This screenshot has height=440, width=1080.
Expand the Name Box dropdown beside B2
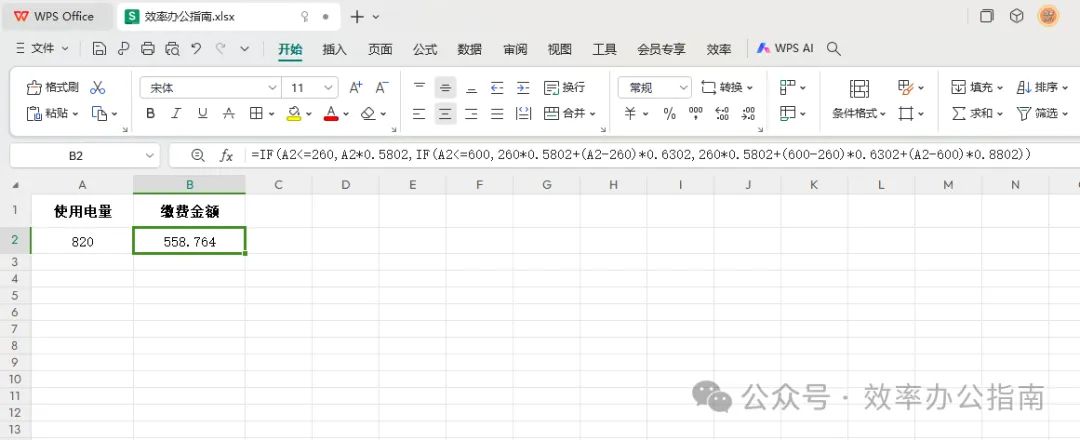[149, 156]
